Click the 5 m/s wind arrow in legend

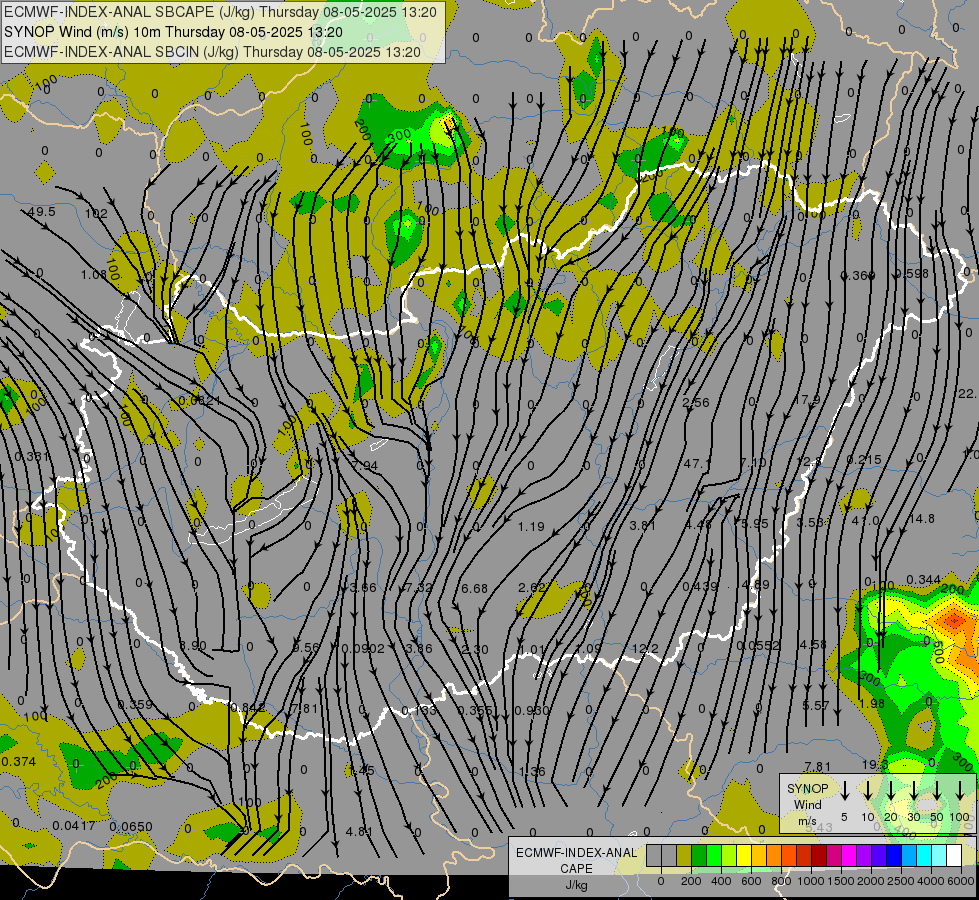[844, 790]
